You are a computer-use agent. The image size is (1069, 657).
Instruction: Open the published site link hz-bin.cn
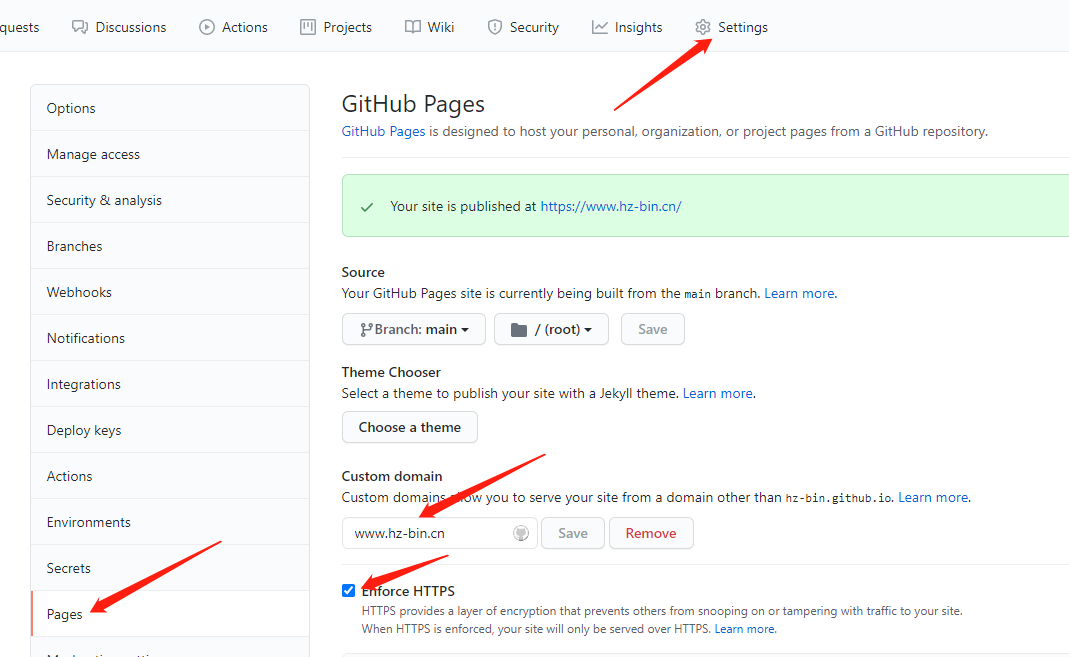click(611, 207)
